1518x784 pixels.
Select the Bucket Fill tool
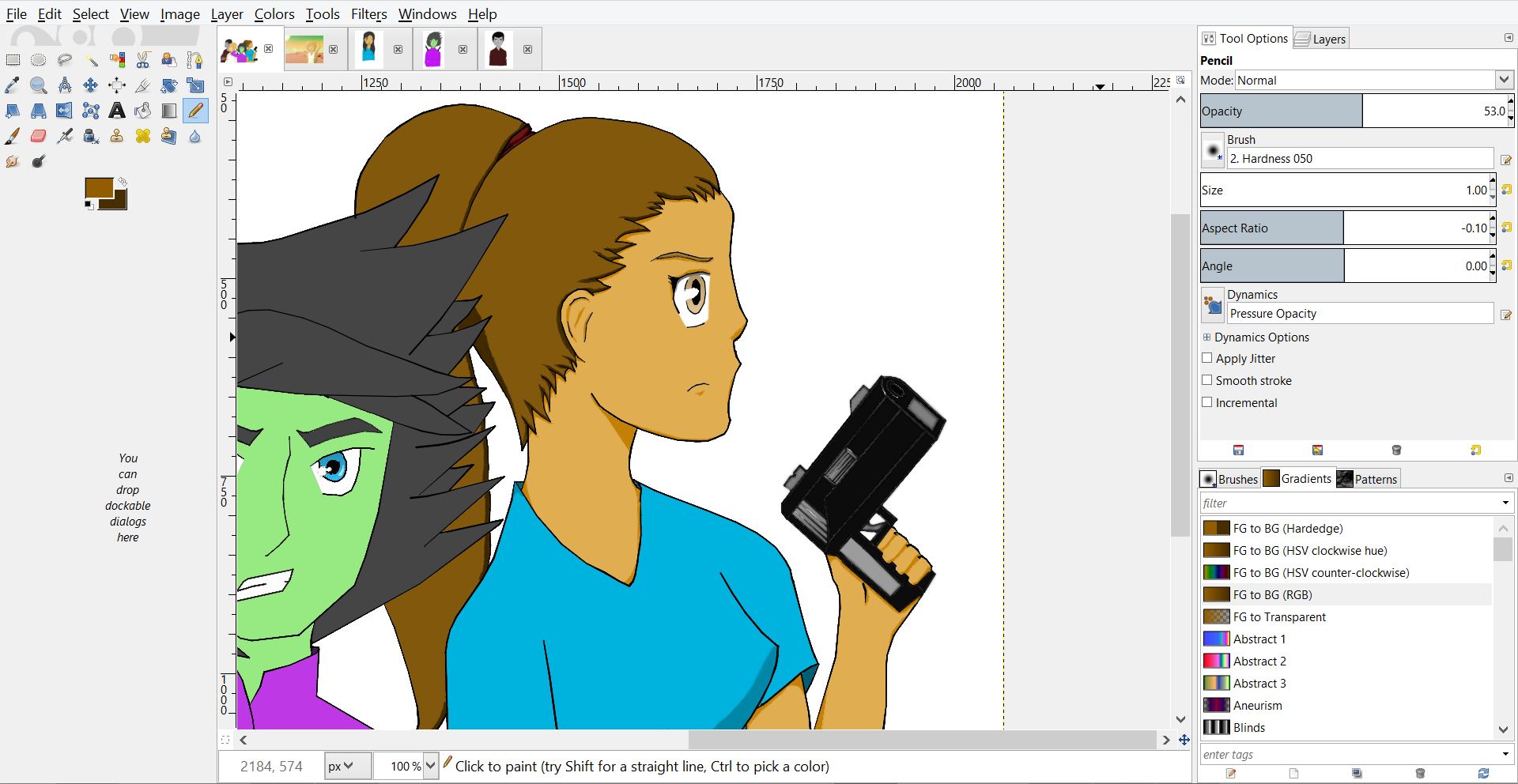(143, 111)
